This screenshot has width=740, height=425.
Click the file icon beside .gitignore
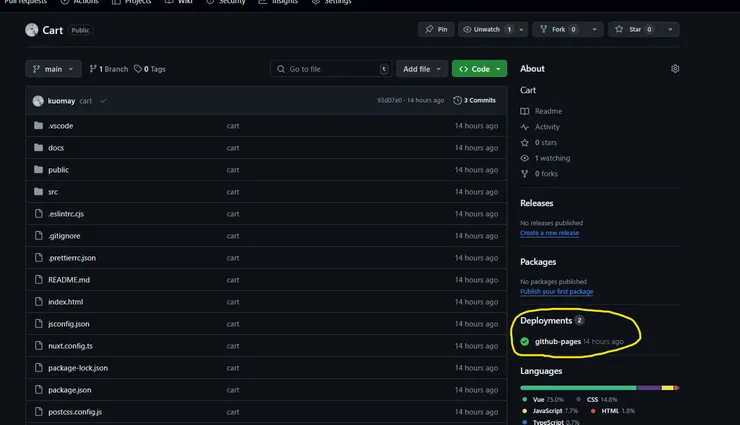(39, 235)
